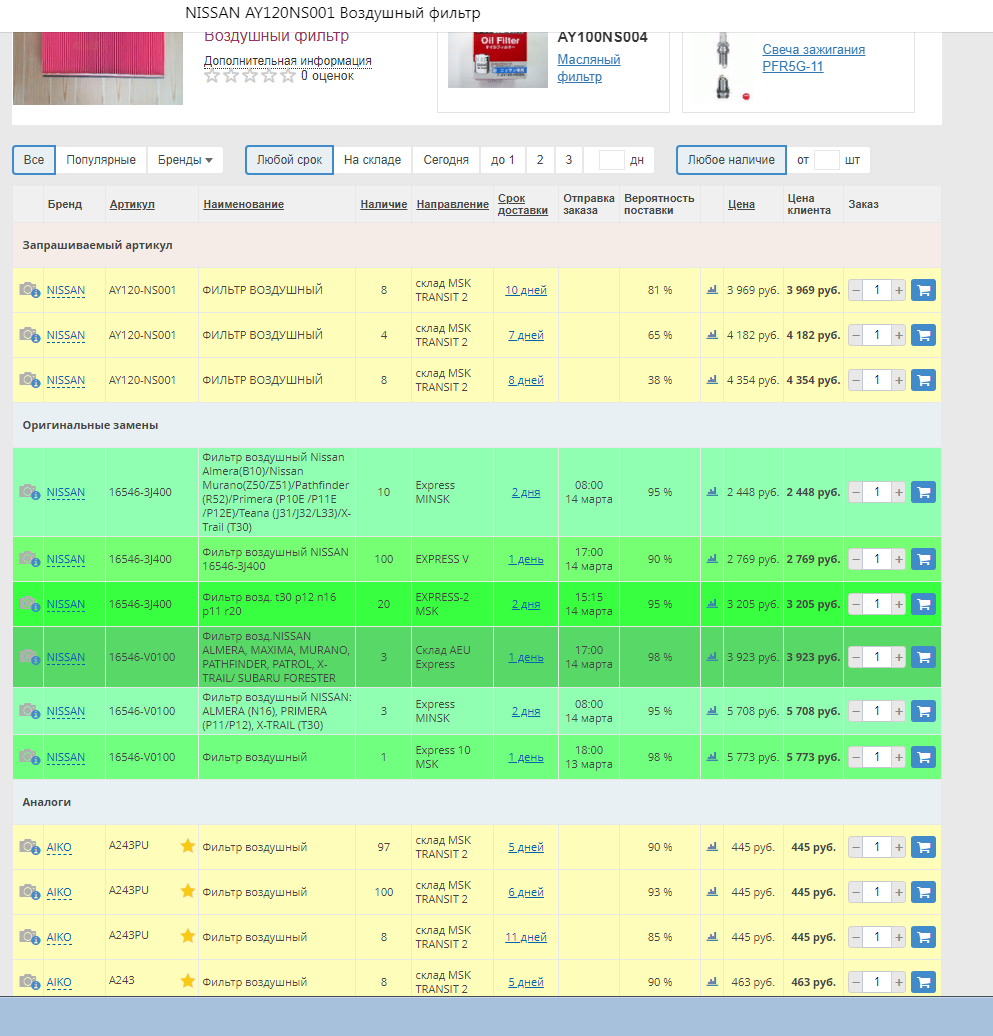Add AIKO A243PU 5 дней item to cart
The width and height of the screenshot is (993, 1036).
tap(923, 847)
